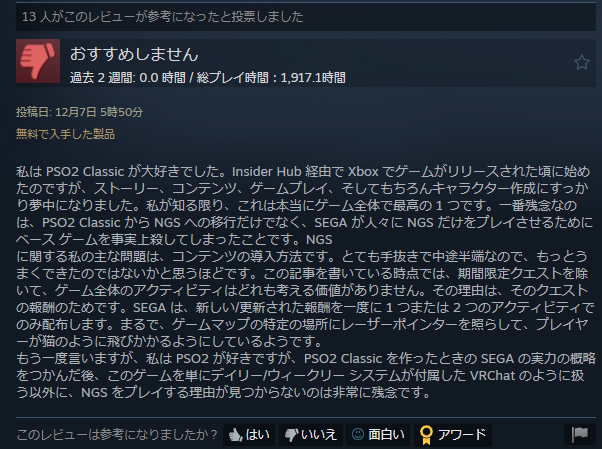Click the thumbs-down icon beside いいえ
This screenshot has height=449, width=602.
291,435
